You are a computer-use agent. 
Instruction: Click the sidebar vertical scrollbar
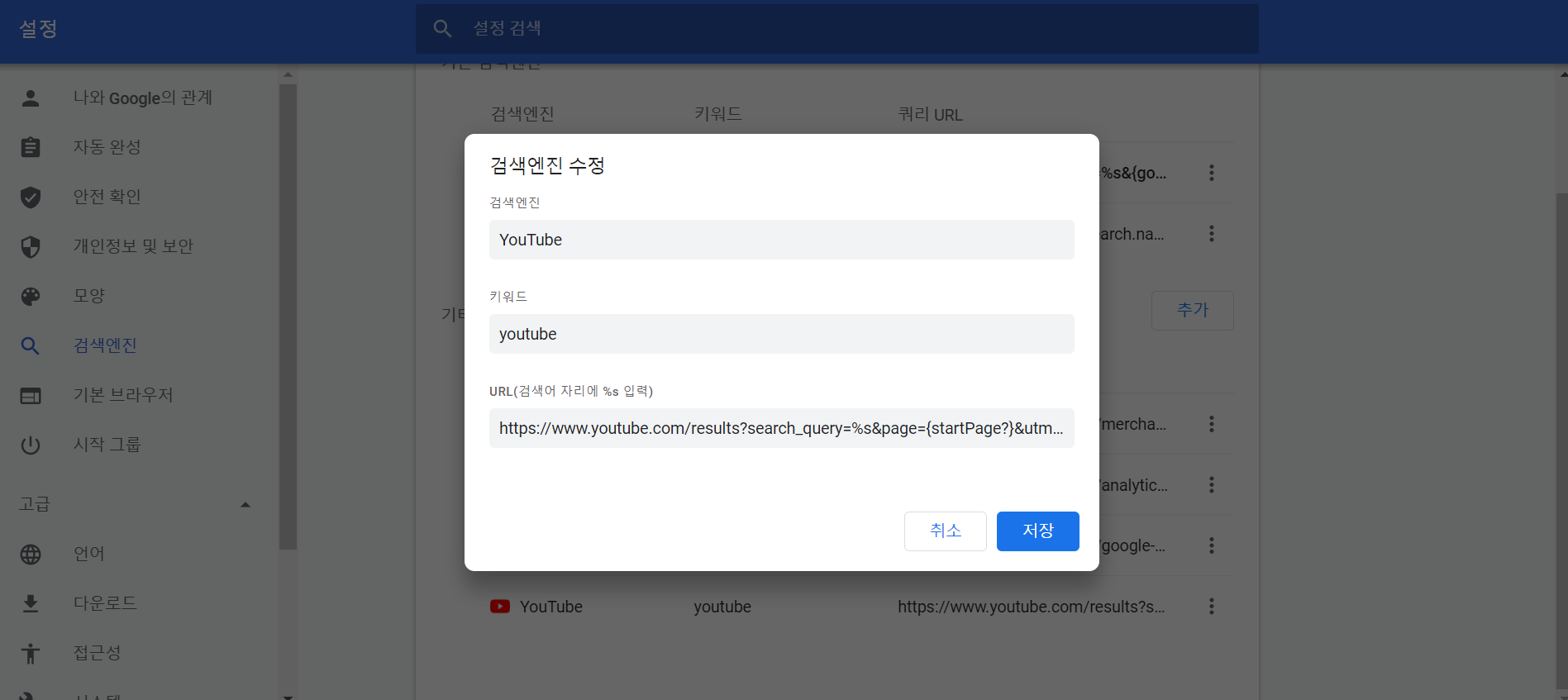(x=288, y=317)
